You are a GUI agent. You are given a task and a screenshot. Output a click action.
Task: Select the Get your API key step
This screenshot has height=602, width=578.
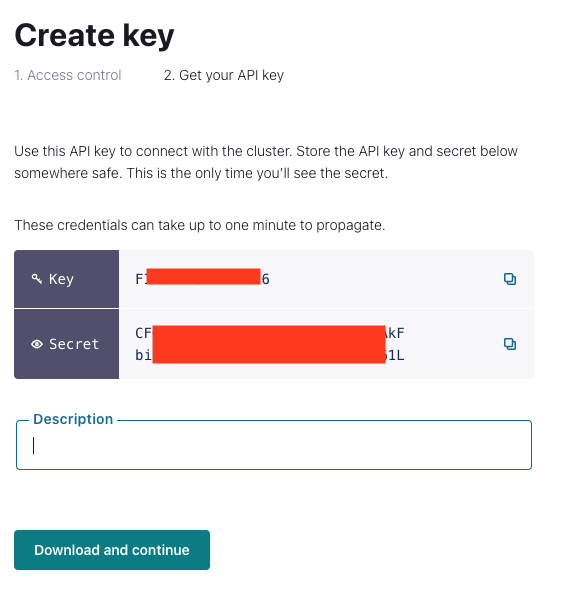click(x=224, y=75)
